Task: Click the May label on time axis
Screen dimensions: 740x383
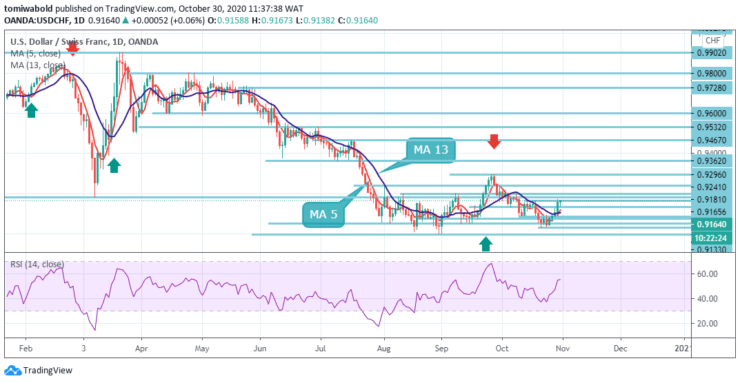Action: pos(202,348)
